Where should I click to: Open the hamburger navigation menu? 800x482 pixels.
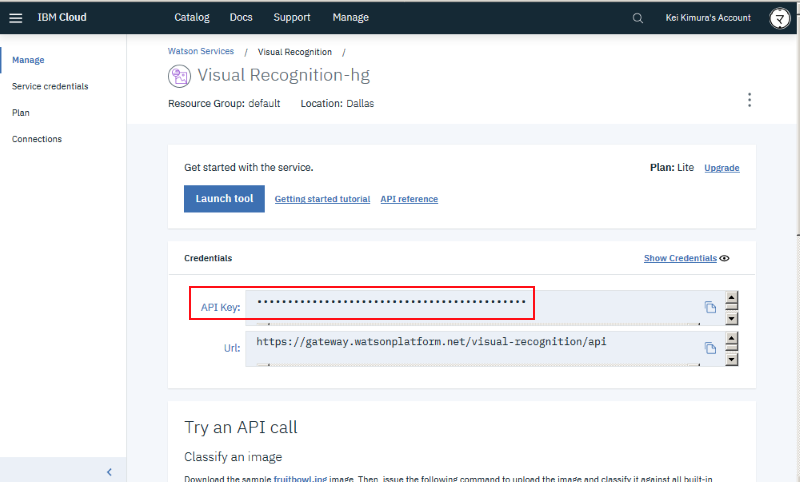pyautogui.click(x=16, y=18)
